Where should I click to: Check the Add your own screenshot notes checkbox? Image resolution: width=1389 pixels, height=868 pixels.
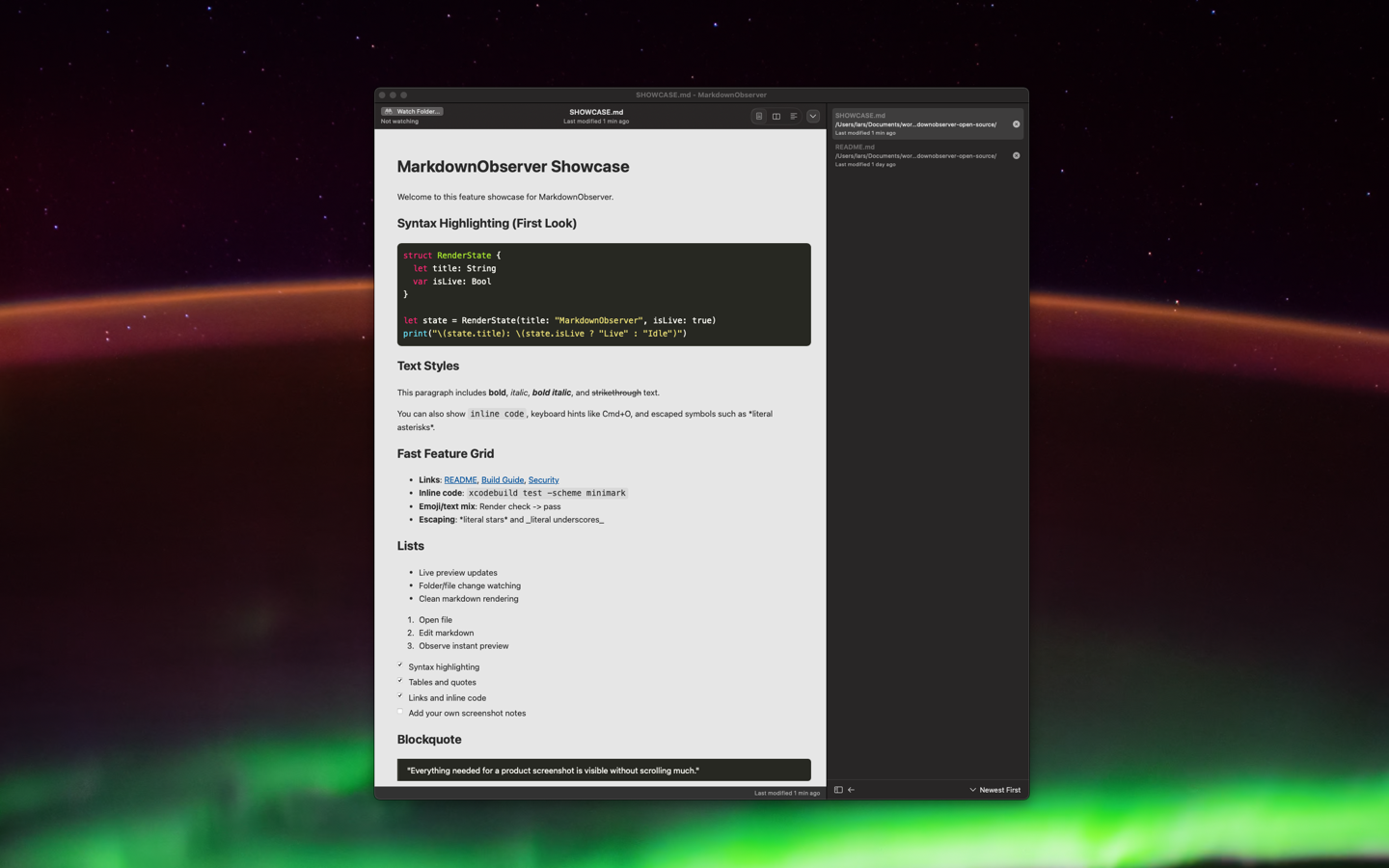(400, 712)
